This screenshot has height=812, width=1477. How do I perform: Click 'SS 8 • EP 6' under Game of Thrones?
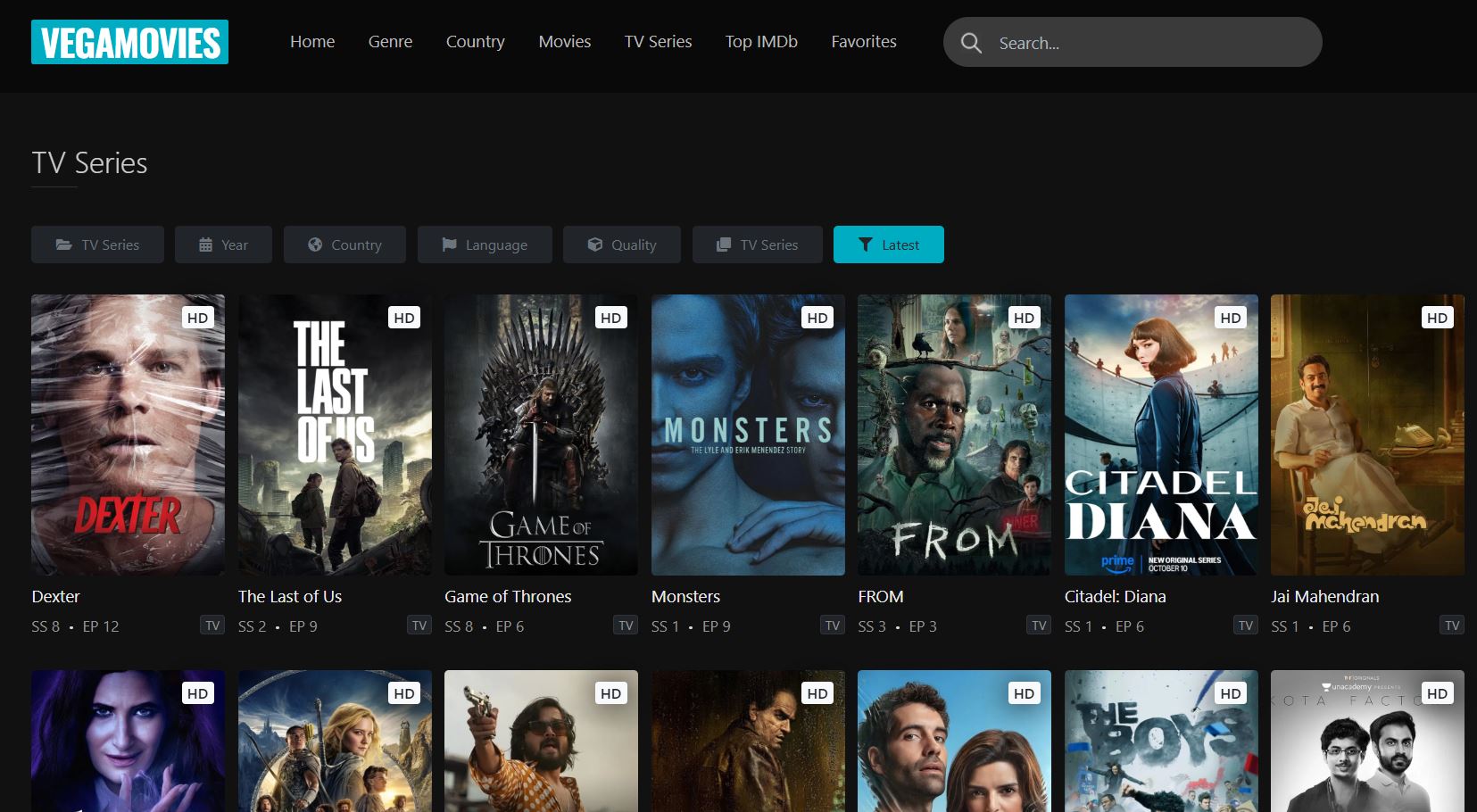click(x=485, y=626)
